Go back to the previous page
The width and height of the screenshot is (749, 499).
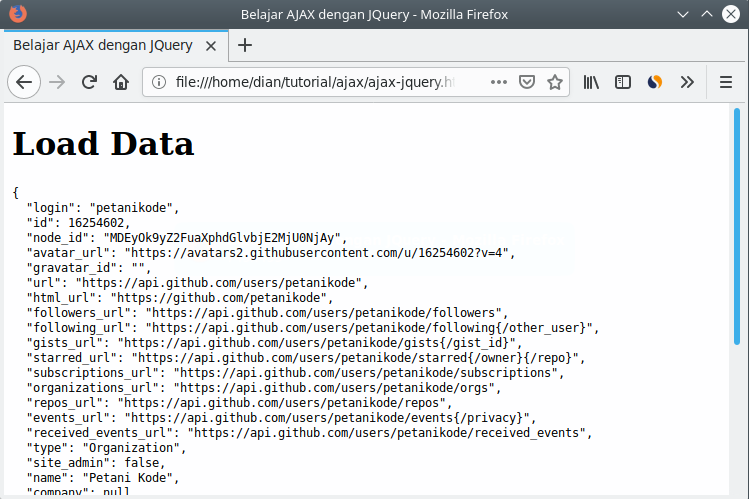pyautogui.click(x=24, y=82)
